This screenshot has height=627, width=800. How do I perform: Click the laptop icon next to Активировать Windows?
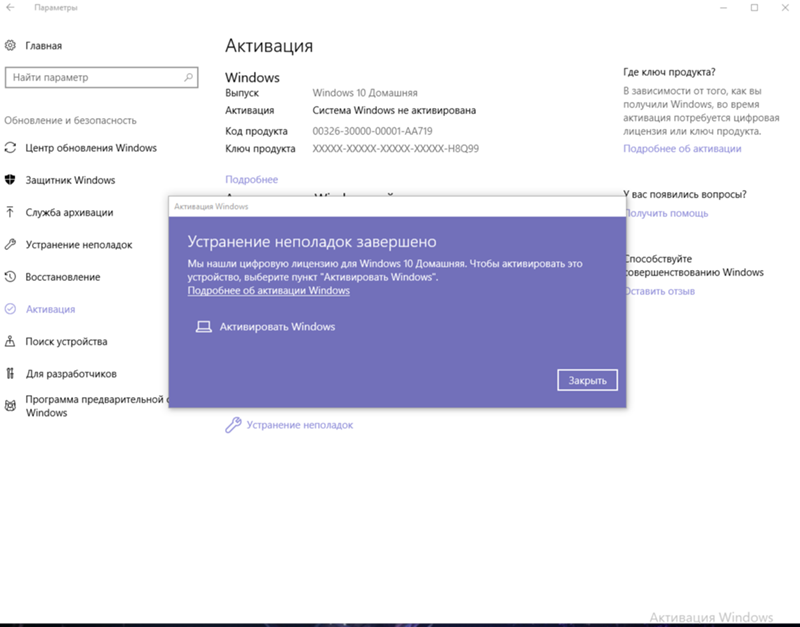coord(204,327)
